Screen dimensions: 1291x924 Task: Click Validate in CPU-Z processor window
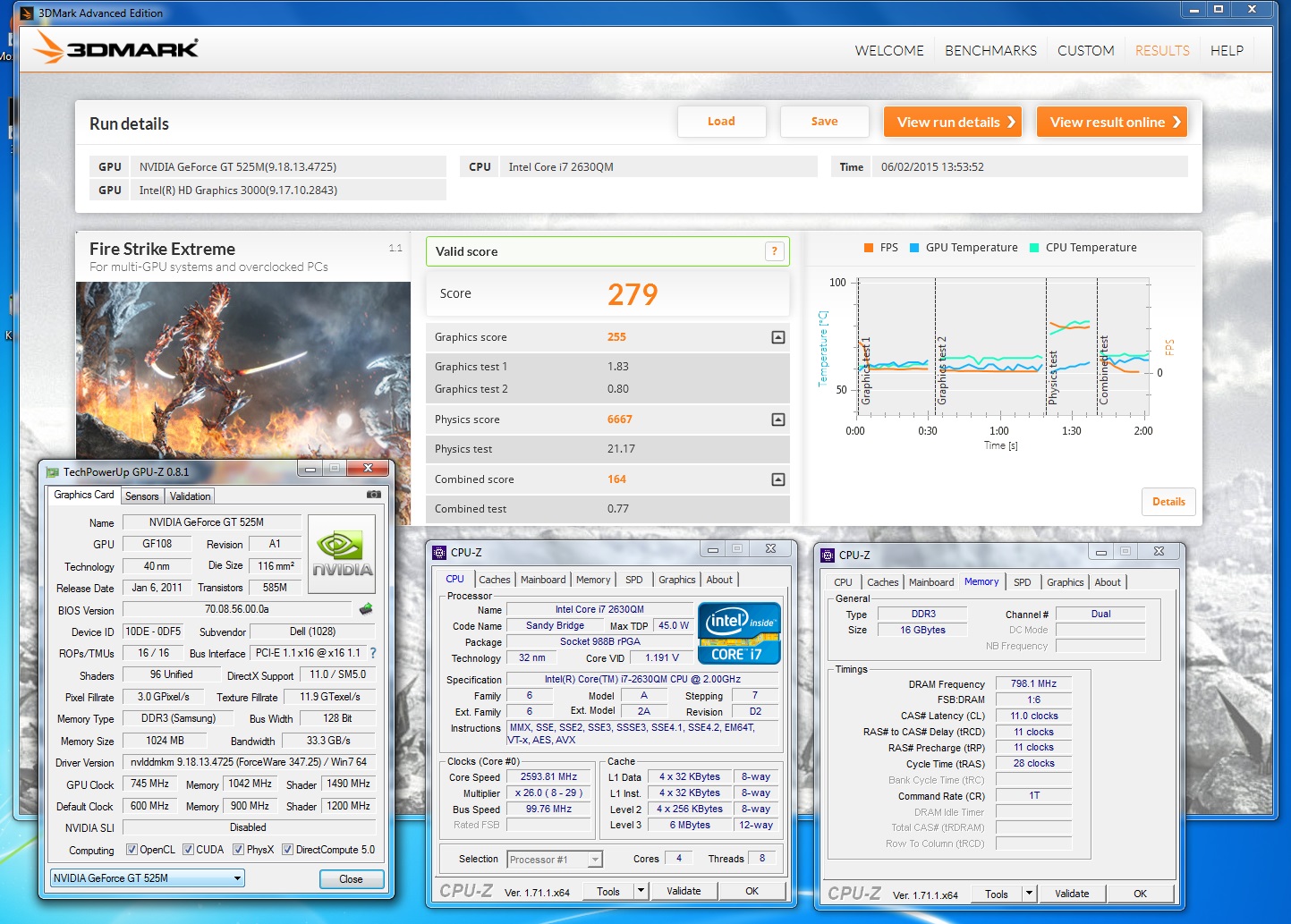point(684,891)
